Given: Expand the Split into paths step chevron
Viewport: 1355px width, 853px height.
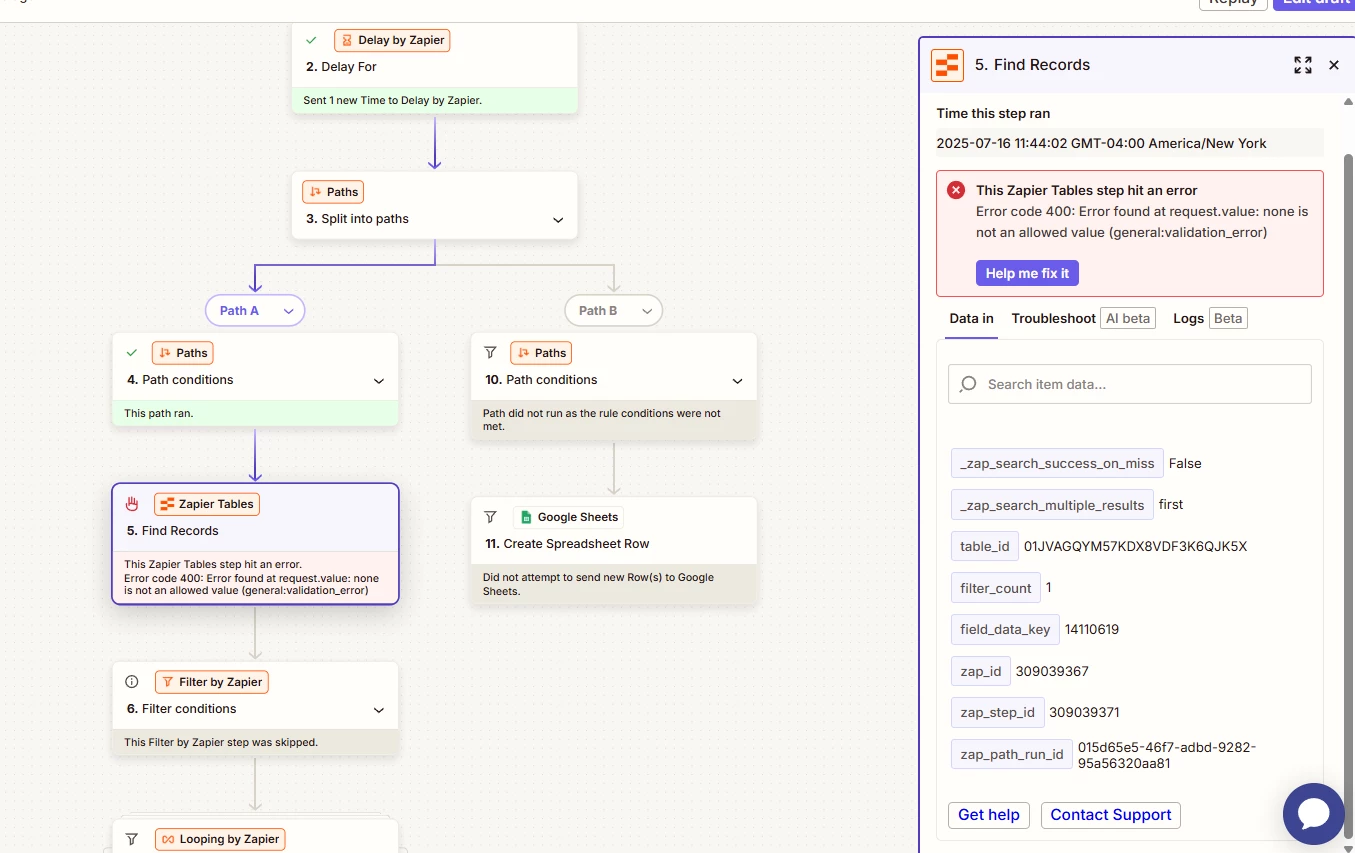Looking at the screenshot, I should pyautogui.click(x=558, y=220).
